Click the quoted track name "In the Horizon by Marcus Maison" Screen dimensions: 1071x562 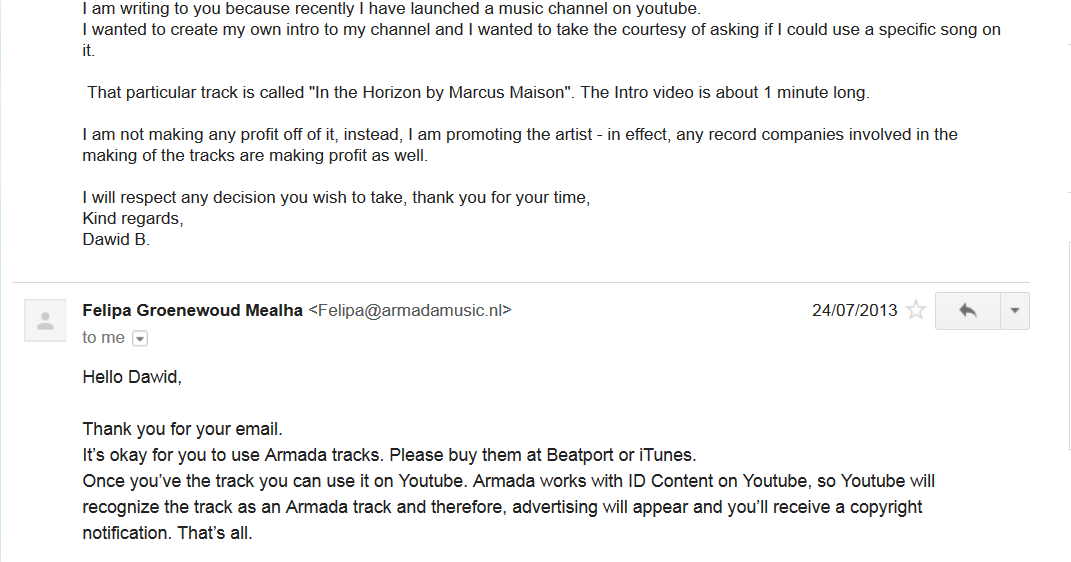point(442,92)
